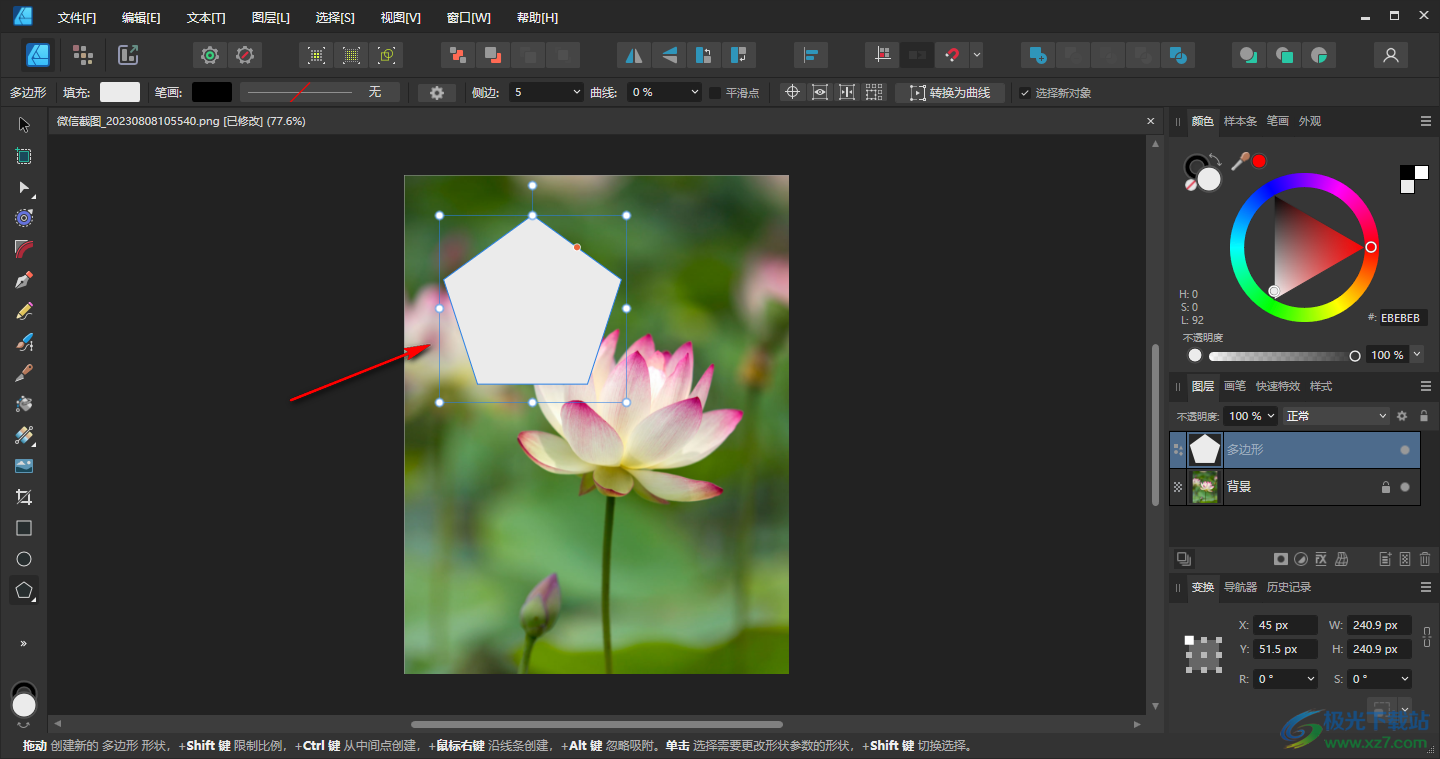Viewport: 1440px width, 759px height.
Task: Add a mask layer icon
Action: (1280, 559)
